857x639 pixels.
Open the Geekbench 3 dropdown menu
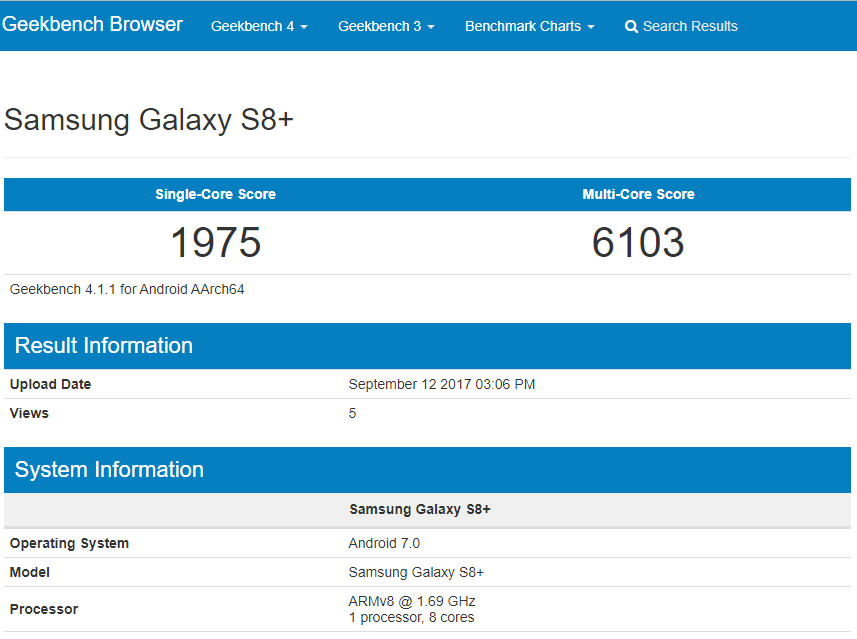coord(386,26)
